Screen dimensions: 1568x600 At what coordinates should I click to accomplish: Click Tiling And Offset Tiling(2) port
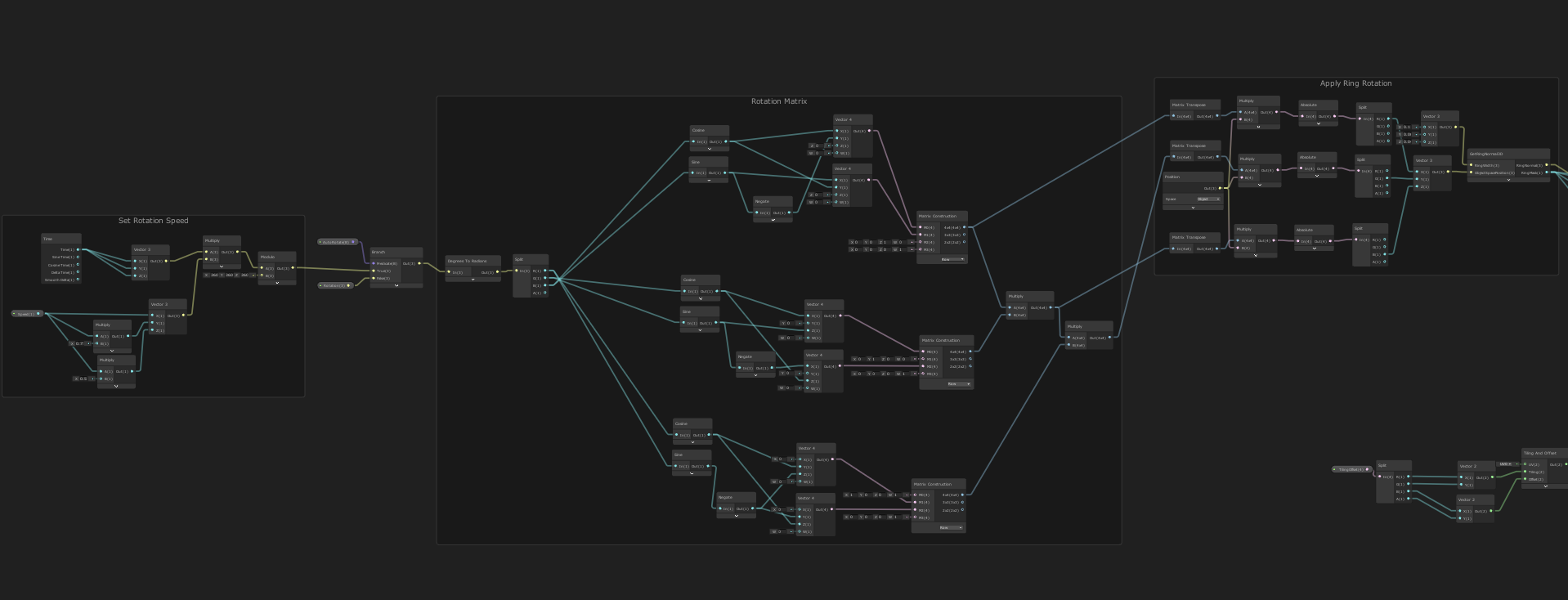tap(1525, 472)
